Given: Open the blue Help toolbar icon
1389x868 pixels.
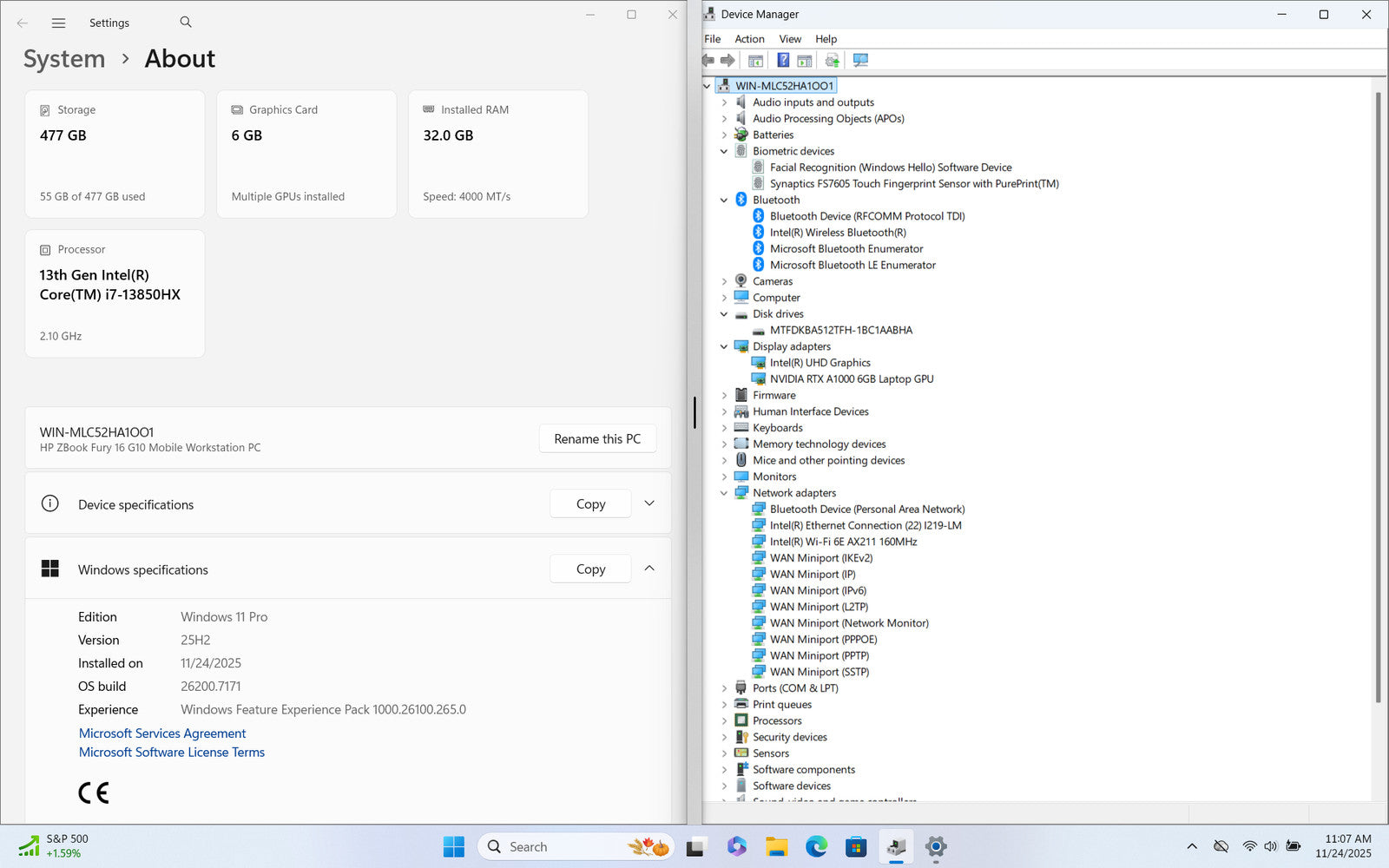Looking at the screenshot, I should click(783, 60).
